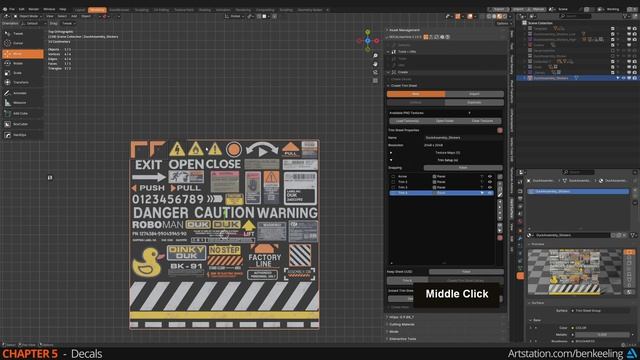Switch to the active Modeling workspace tab

(x=97, y=10)
